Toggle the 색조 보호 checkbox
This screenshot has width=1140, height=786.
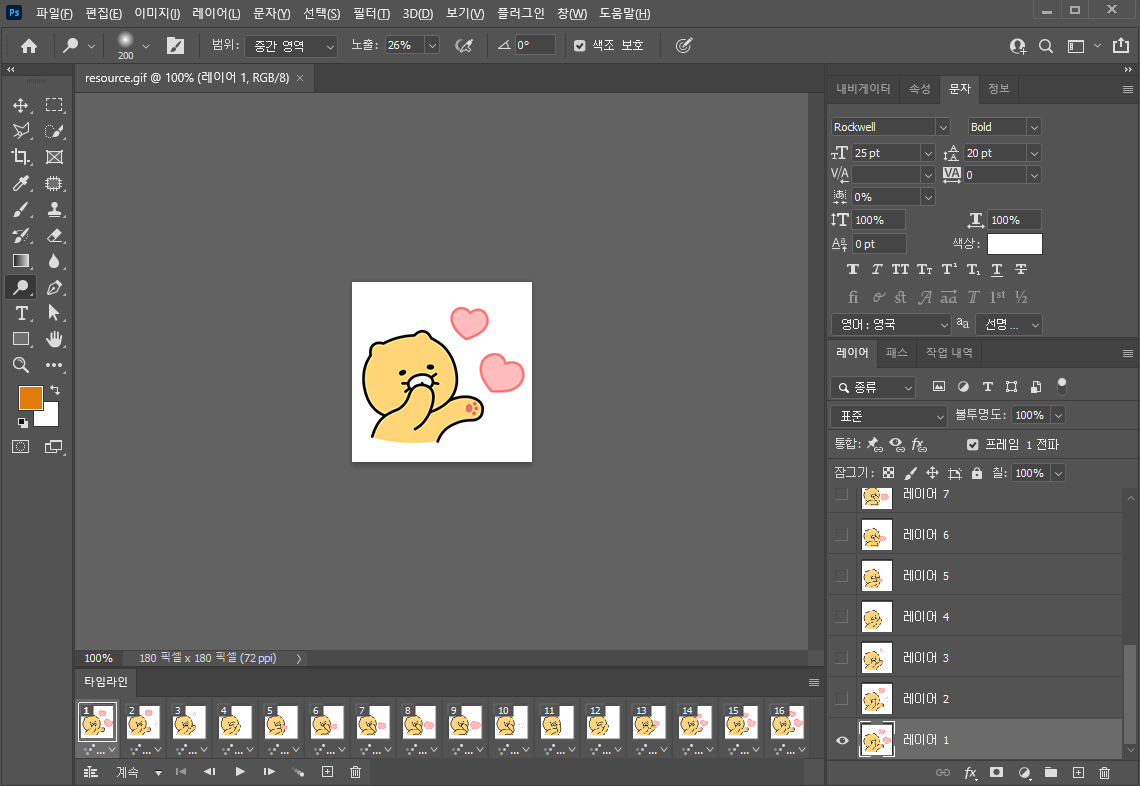[x=579, y=46]
